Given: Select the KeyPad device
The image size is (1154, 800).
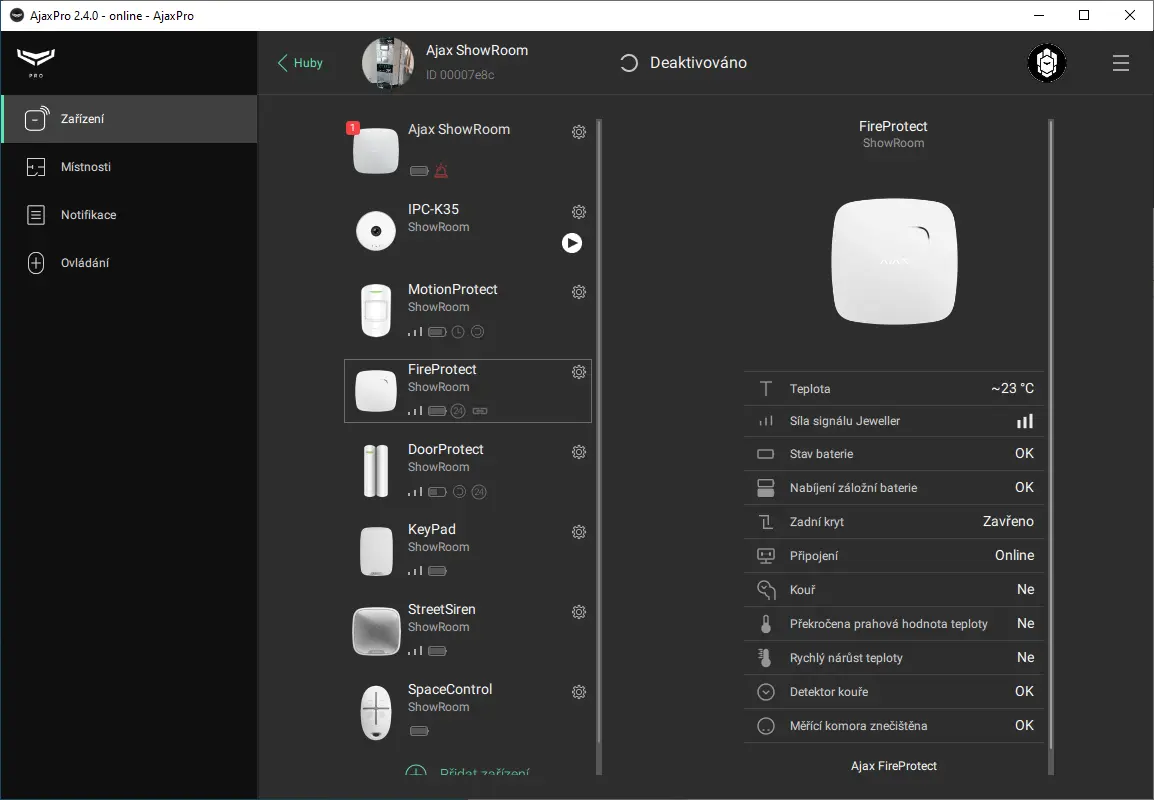Looking at the screenshot, I should coord(468,551).
